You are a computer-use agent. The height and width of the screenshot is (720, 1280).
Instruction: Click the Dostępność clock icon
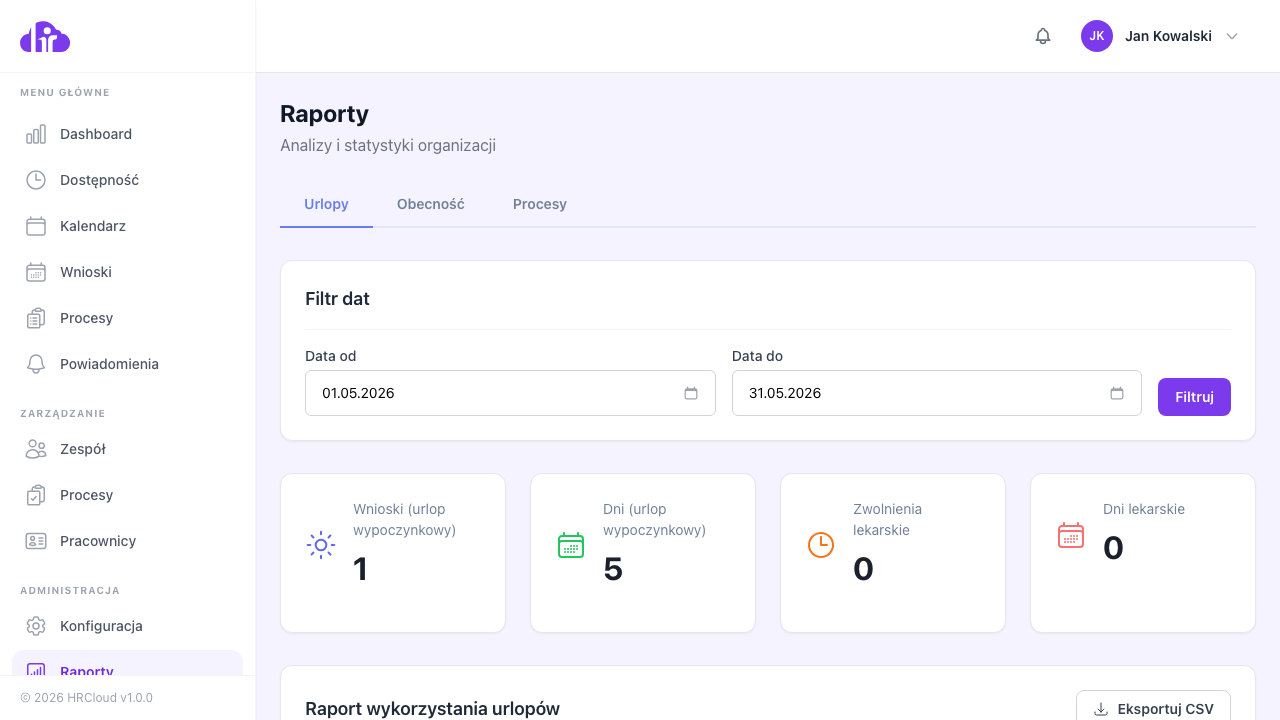[x=36, y=180]
